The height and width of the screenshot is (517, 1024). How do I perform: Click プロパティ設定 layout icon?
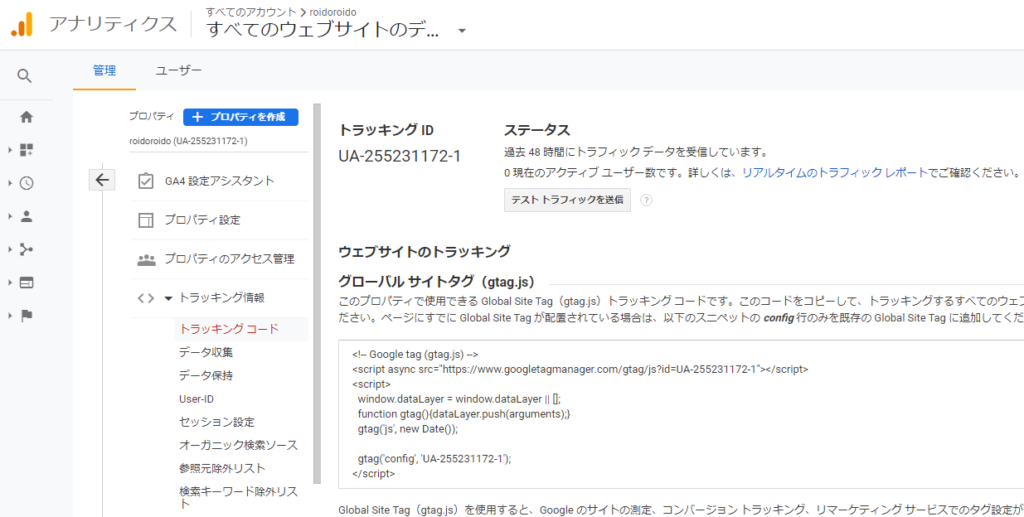[146, 220]
